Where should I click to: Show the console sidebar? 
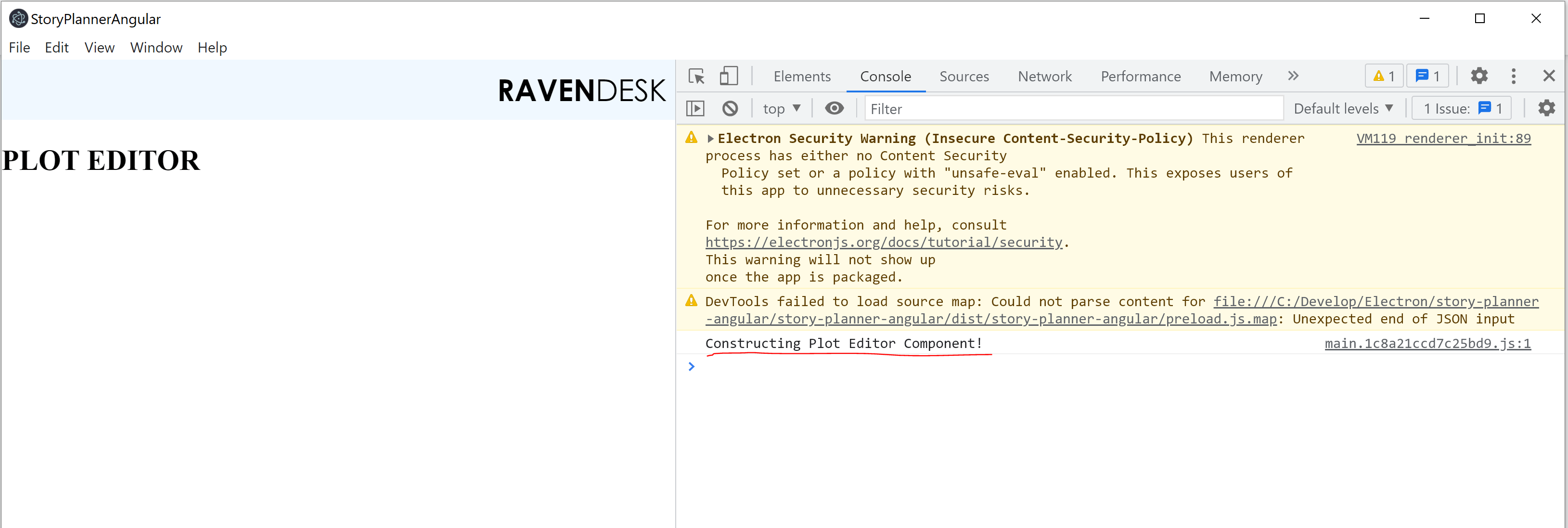[696, 108]
